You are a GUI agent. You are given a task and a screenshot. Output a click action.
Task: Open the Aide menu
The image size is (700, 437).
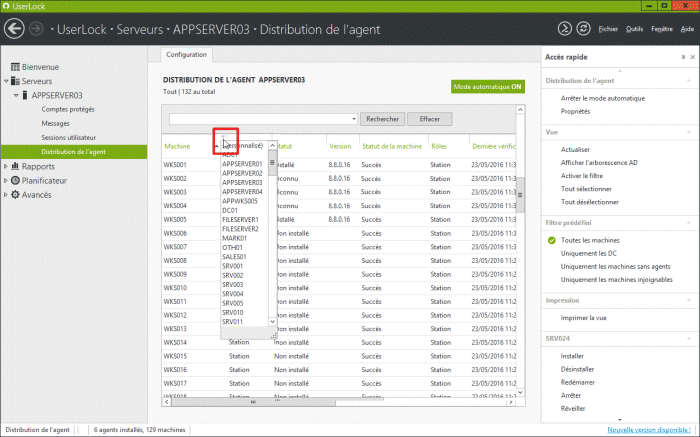point(687,29)
